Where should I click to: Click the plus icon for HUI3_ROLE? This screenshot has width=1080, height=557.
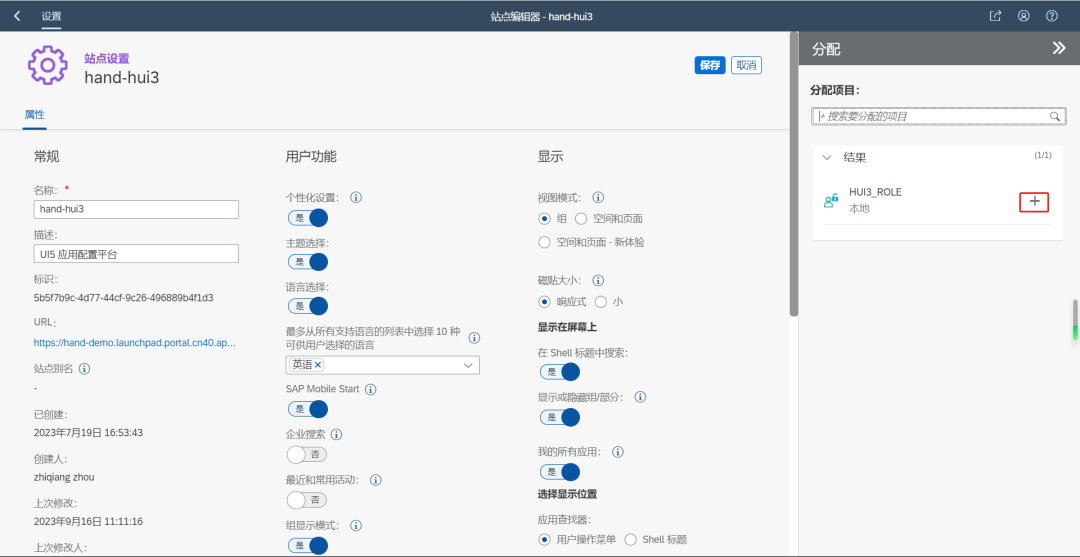(1034, 201)
